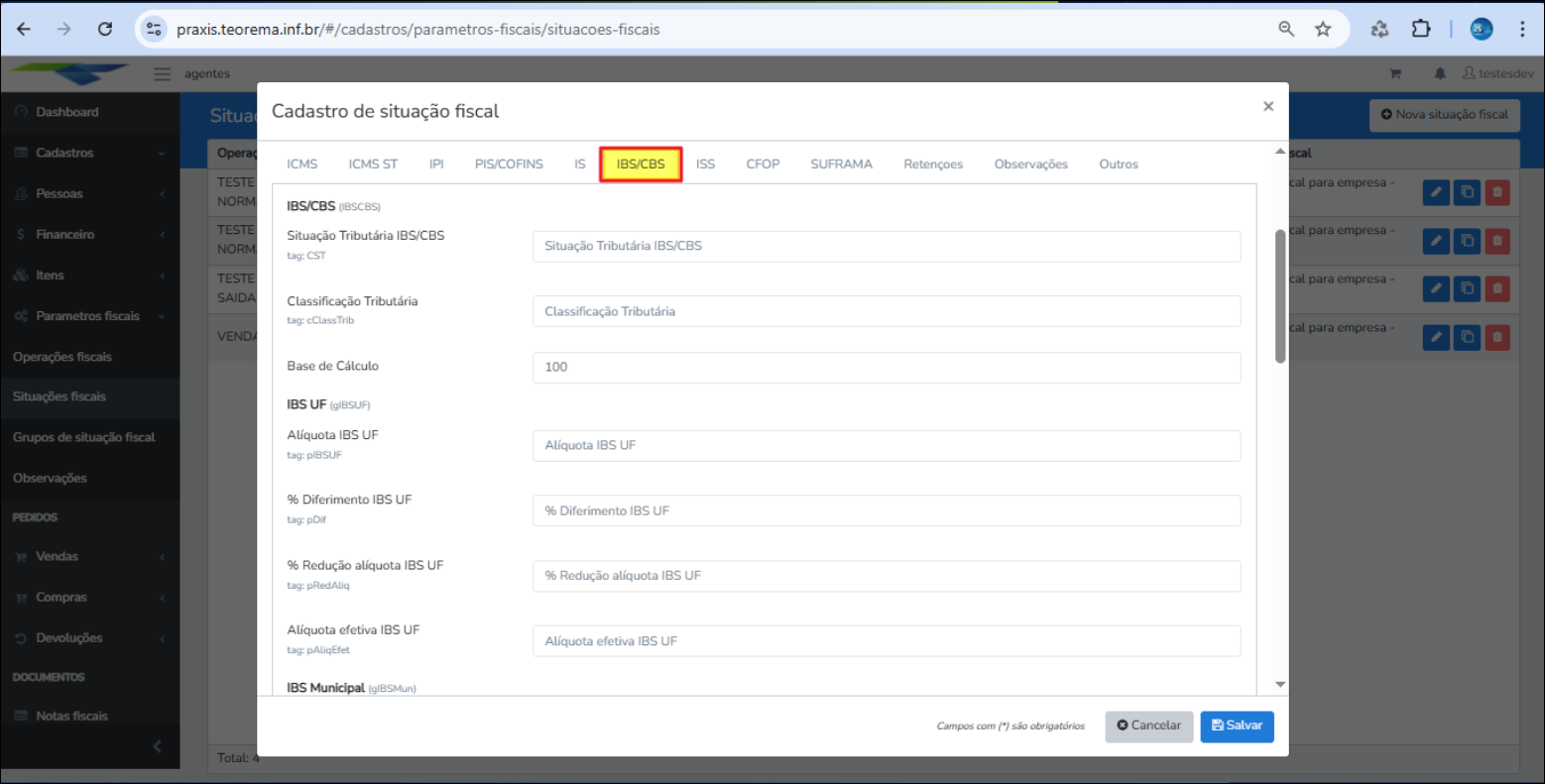Open the SUFRAMA tab
The image size is (1545, 784).
coord(841,165)
